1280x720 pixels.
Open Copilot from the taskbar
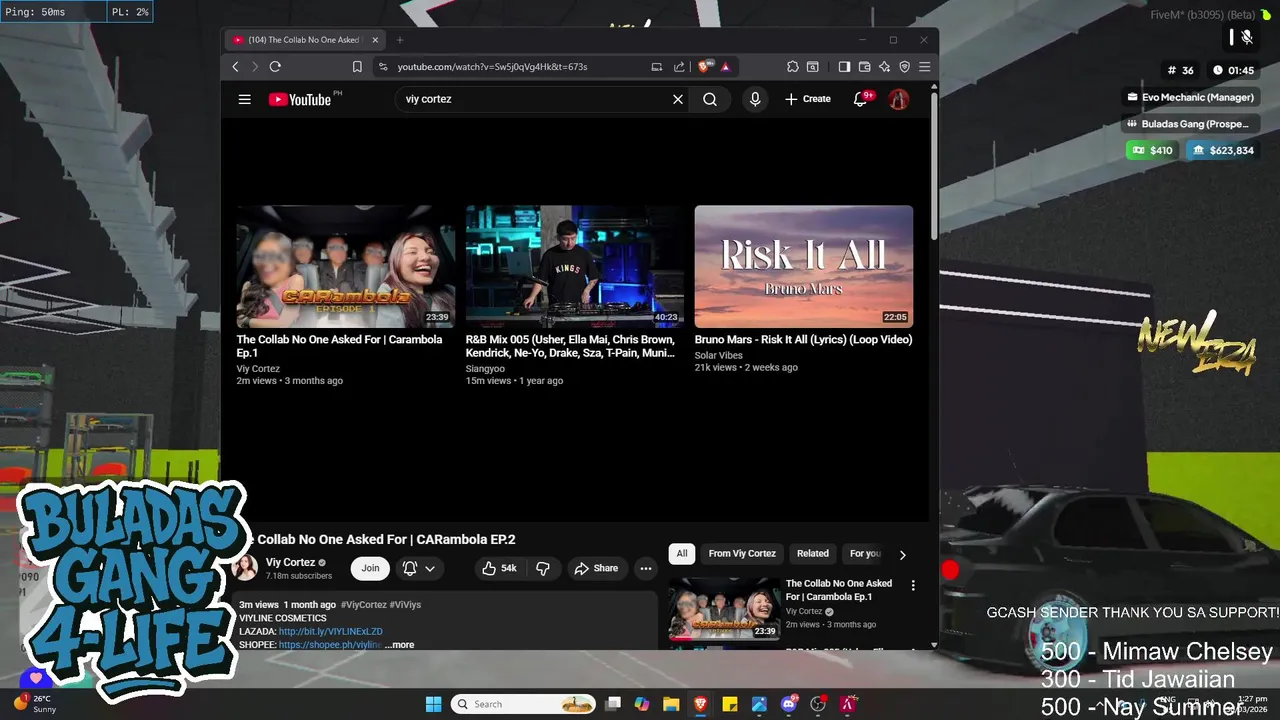click(x=642, y=704)
